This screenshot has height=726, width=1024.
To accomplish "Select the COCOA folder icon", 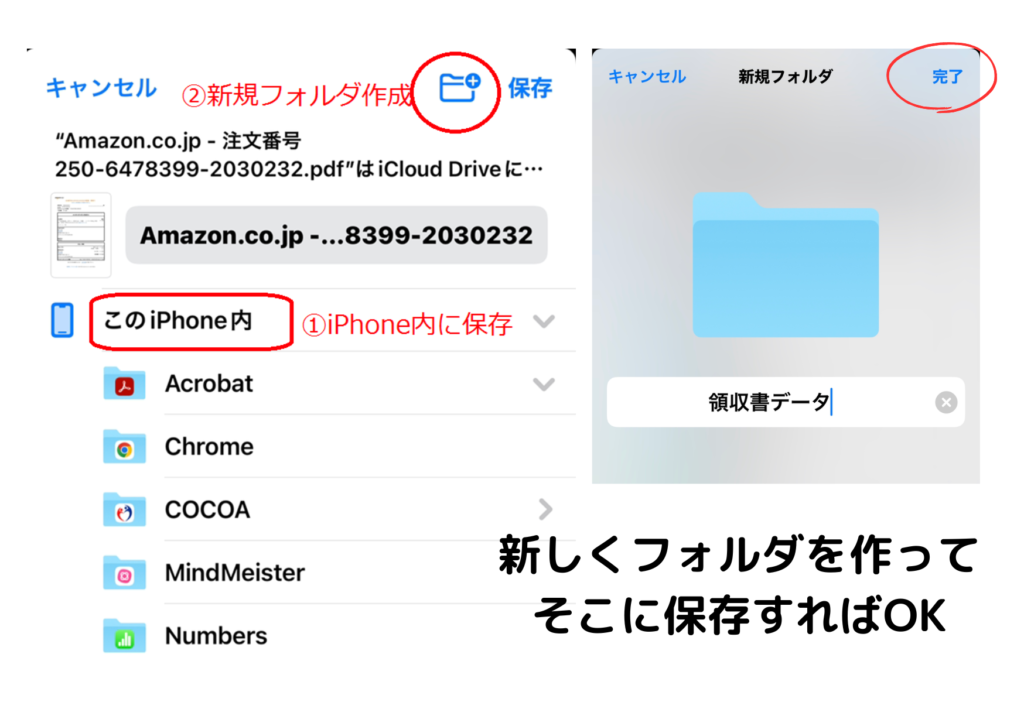I will [x=124, y=510].
